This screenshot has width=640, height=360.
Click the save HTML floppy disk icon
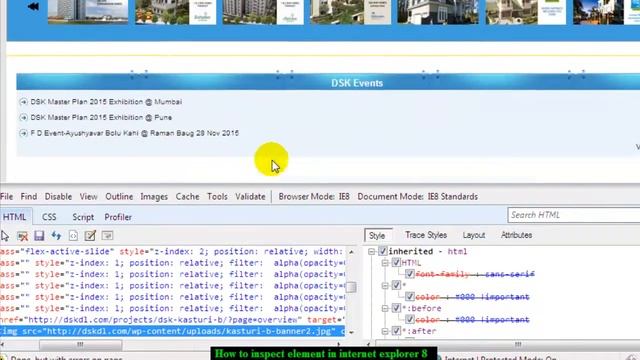(x=39, y=236)
